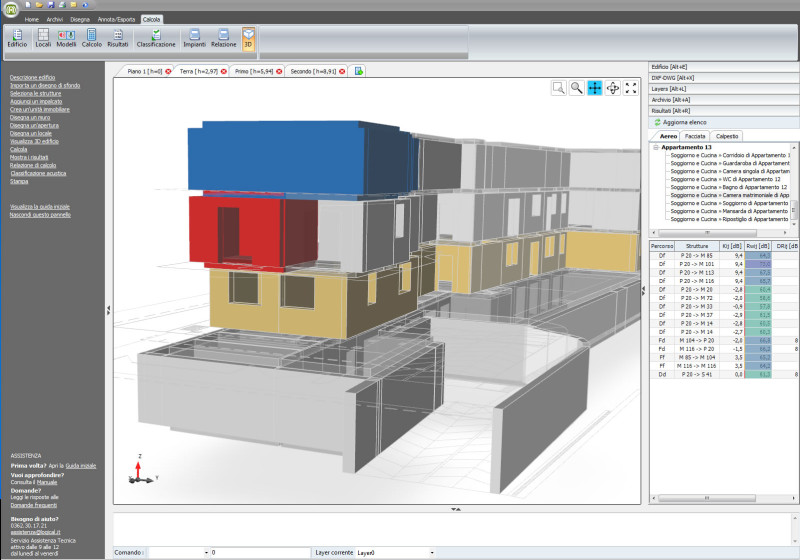Image resolution: width=800 pixels, height=560 pixels.
Task: Switch to the Disegna menu tab
Action: 81,19
